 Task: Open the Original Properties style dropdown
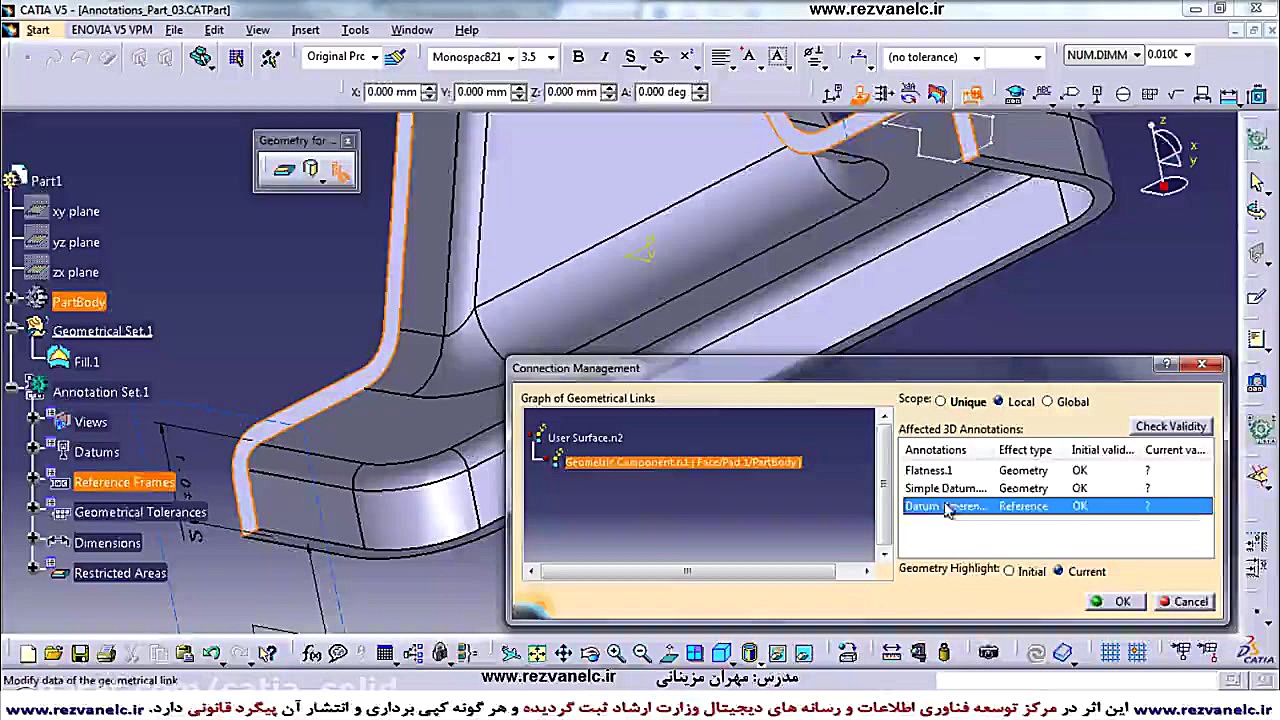click(374, 57)
